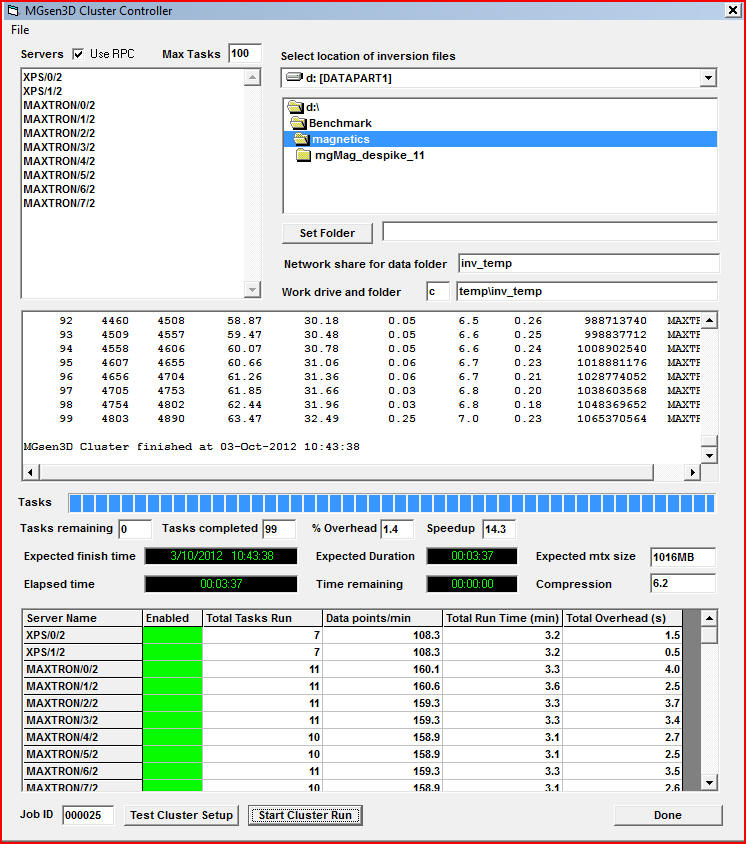
Task: Click the Compression value field
Action: pos(683,583)
